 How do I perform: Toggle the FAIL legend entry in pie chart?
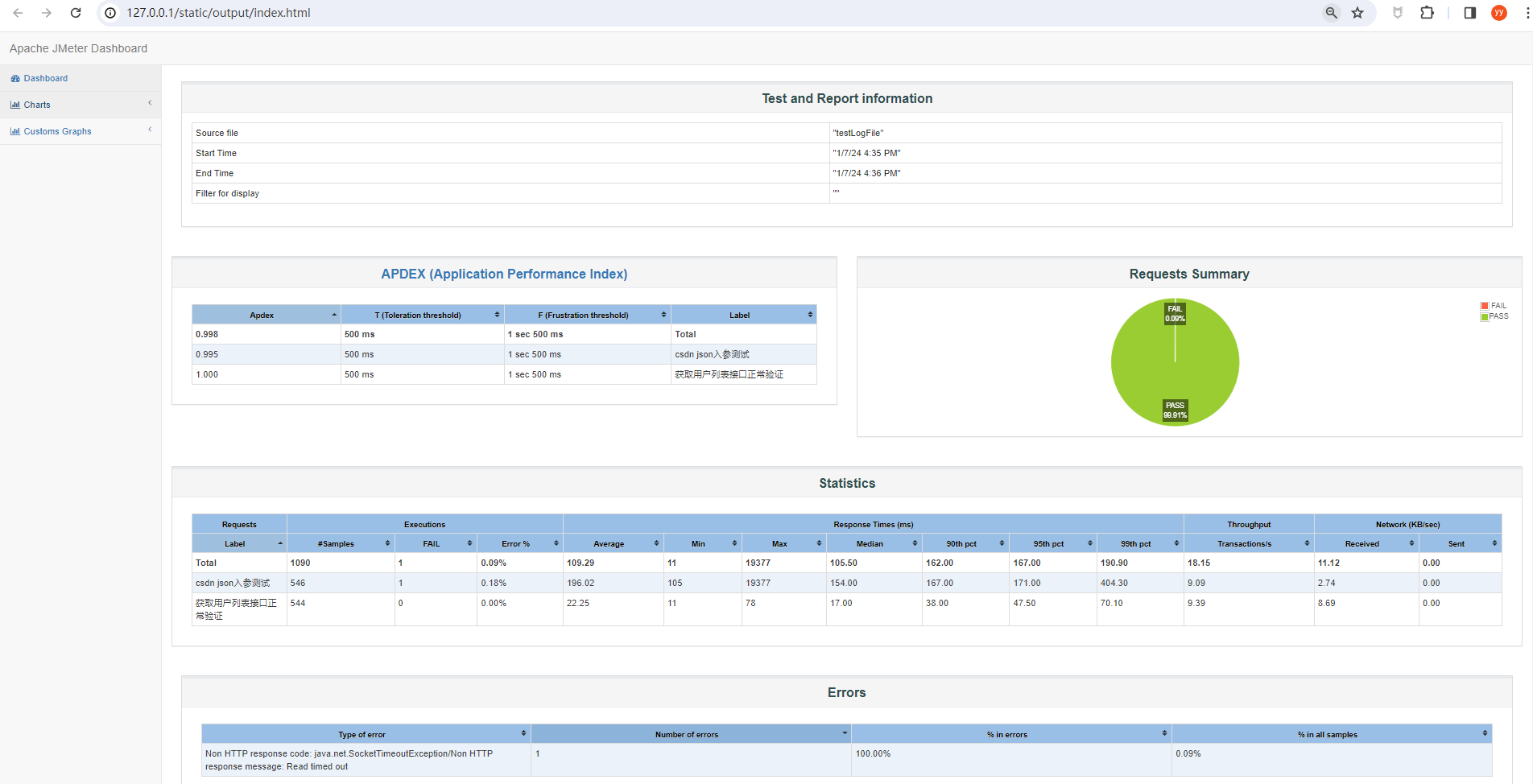click(x=1494, y=306)
